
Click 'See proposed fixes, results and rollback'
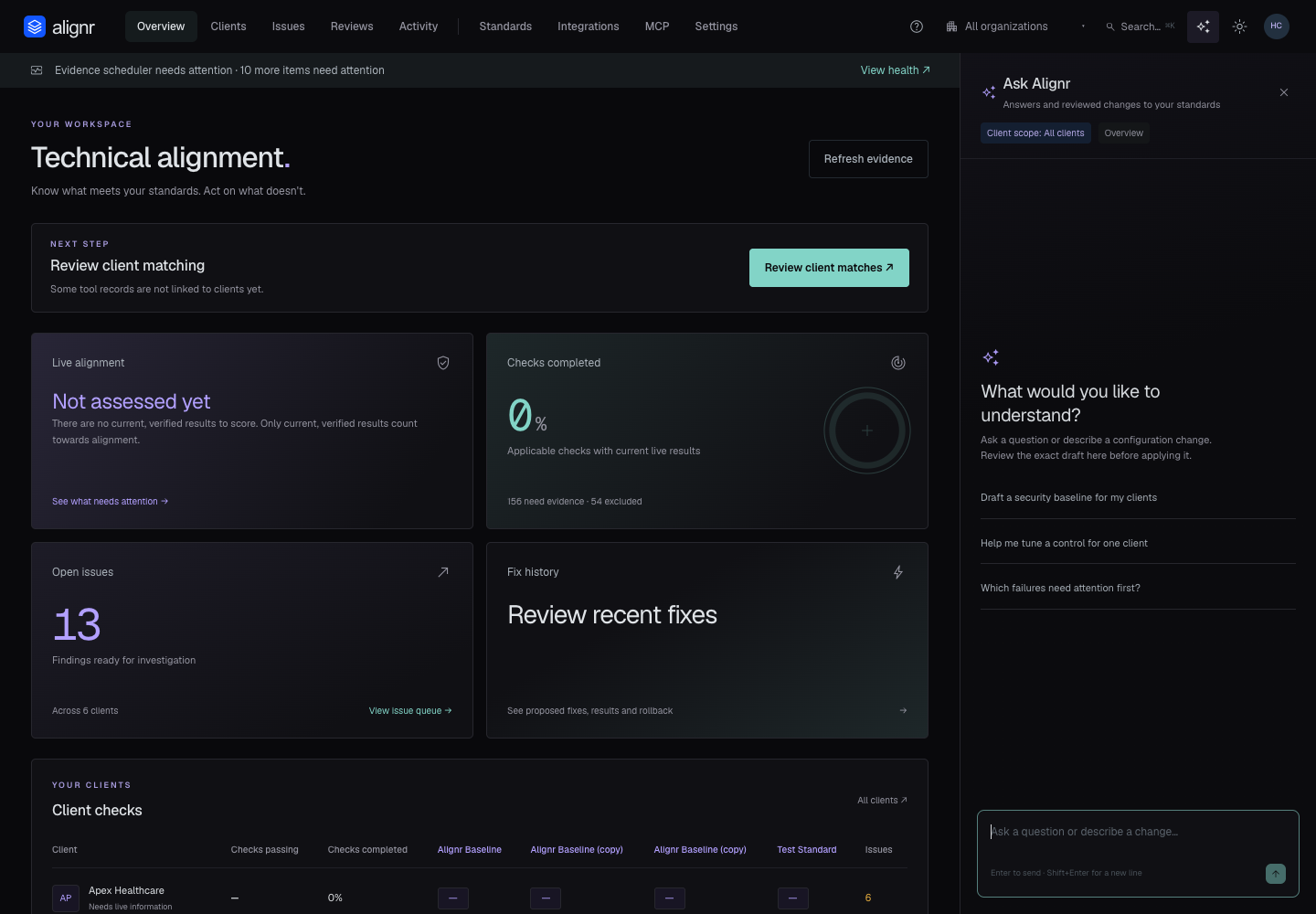pos(590,711)
